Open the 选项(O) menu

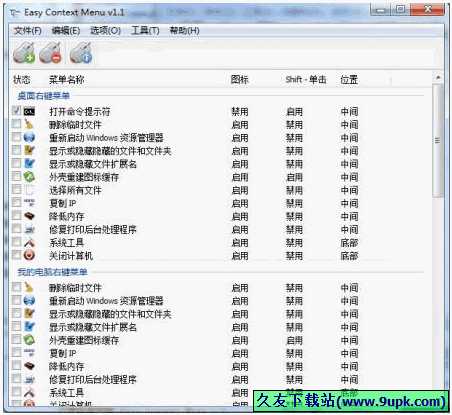105,31
